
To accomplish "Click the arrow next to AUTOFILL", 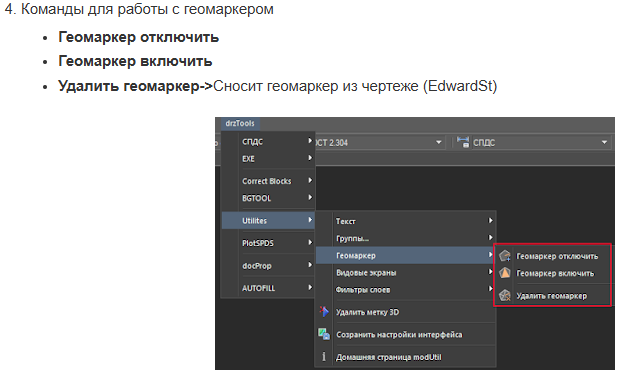I will [310, 287].
